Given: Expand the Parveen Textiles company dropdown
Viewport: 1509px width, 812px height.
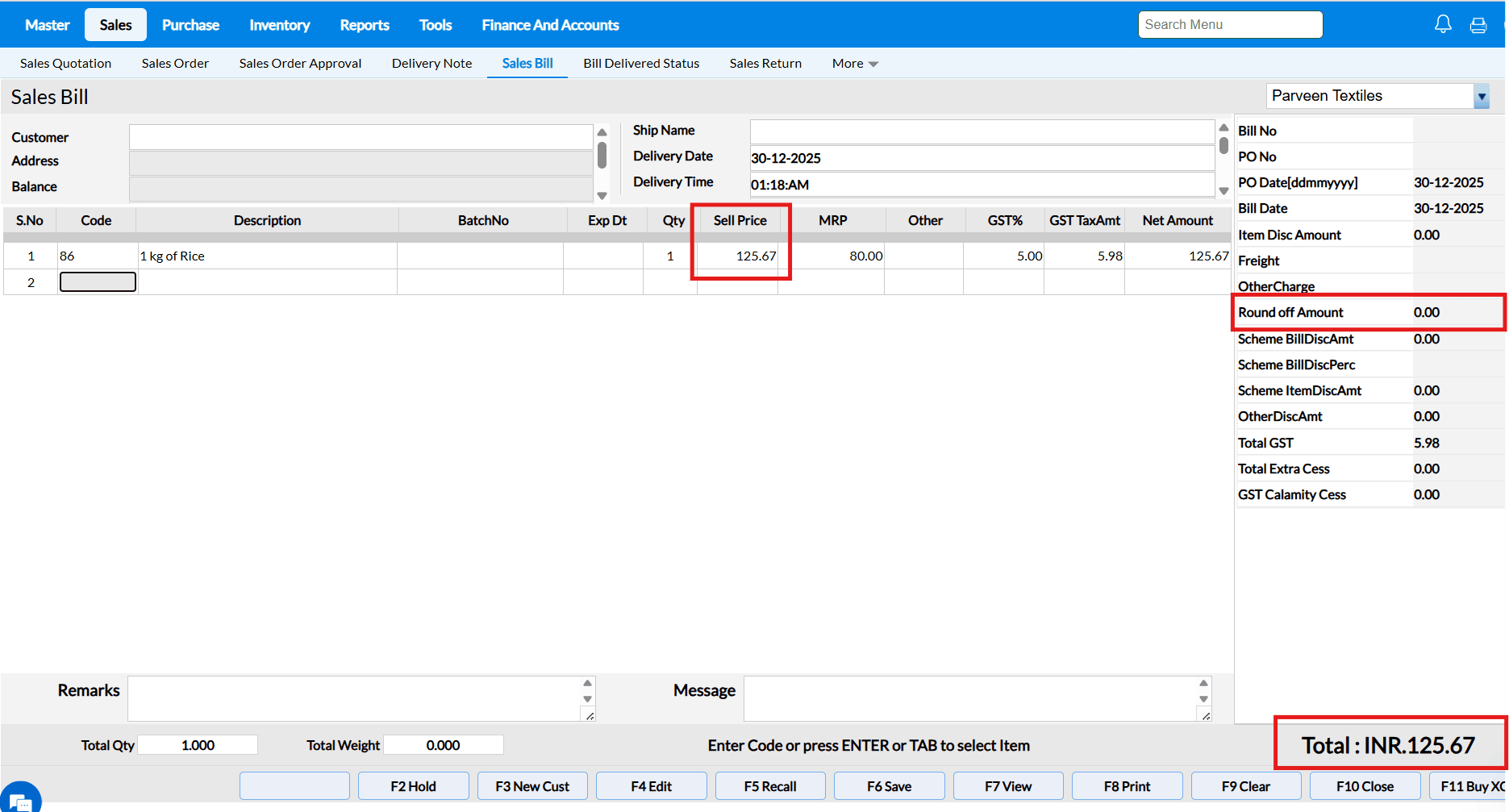Looking at the screenshot, I should tap(1481, 96).
